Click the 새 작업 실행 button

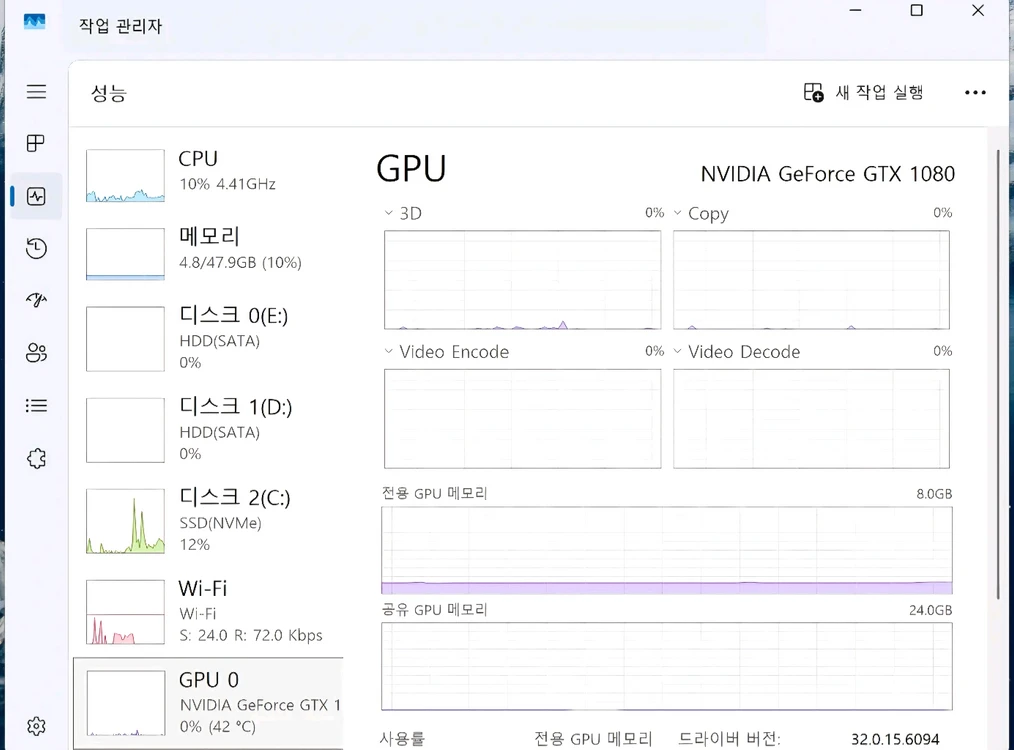pos(863,92)
